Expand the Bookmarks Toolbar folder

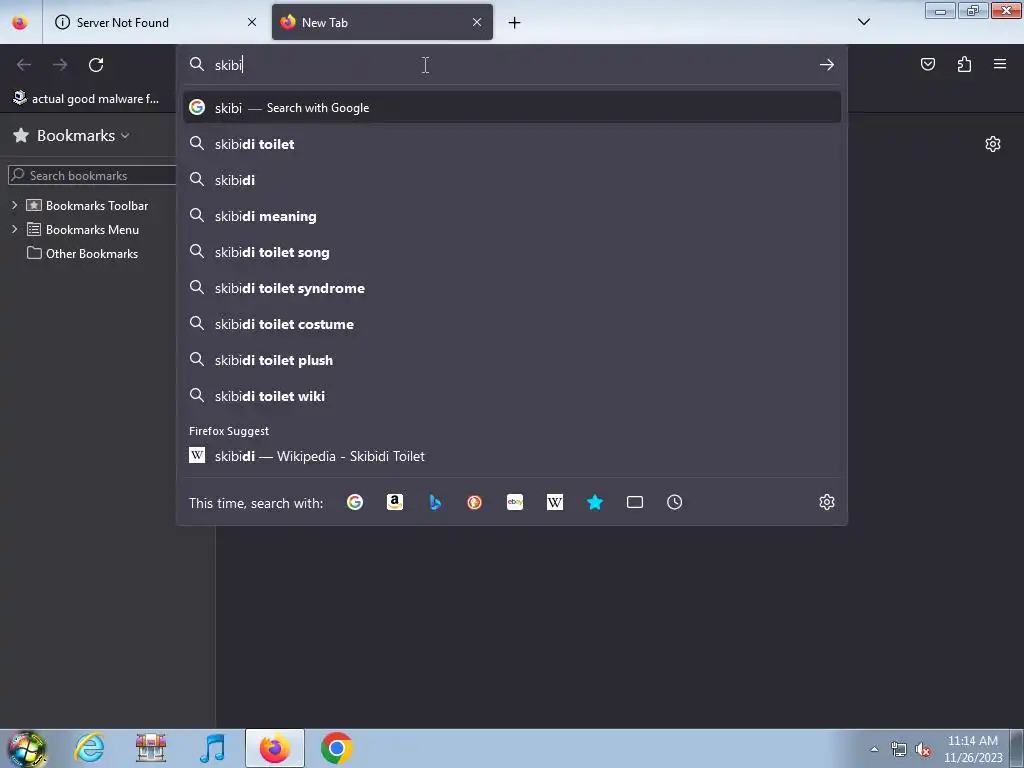point(14,205)
